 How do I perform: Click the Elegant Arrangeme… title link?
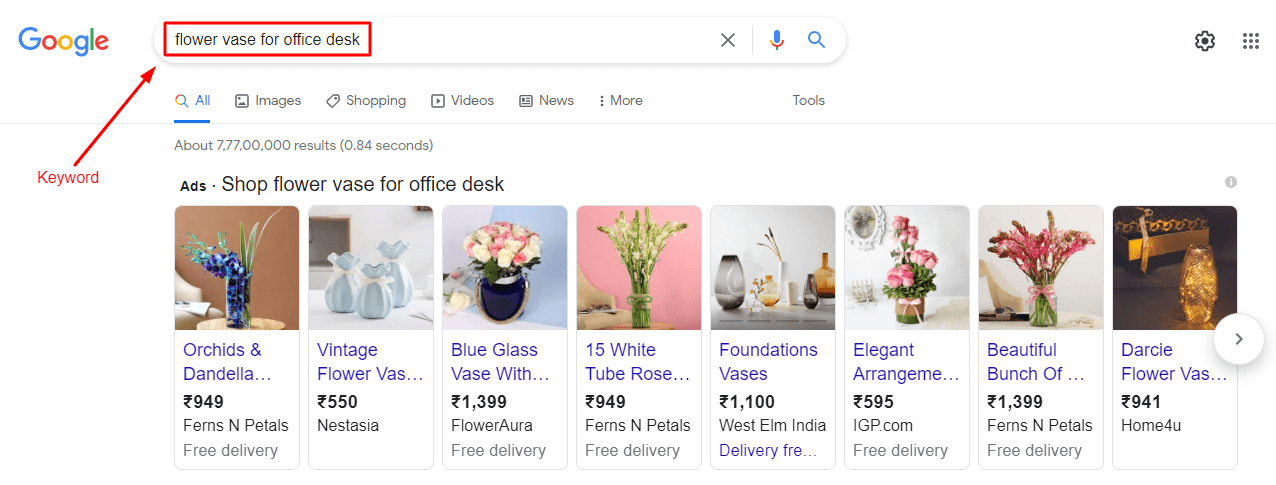906,362
